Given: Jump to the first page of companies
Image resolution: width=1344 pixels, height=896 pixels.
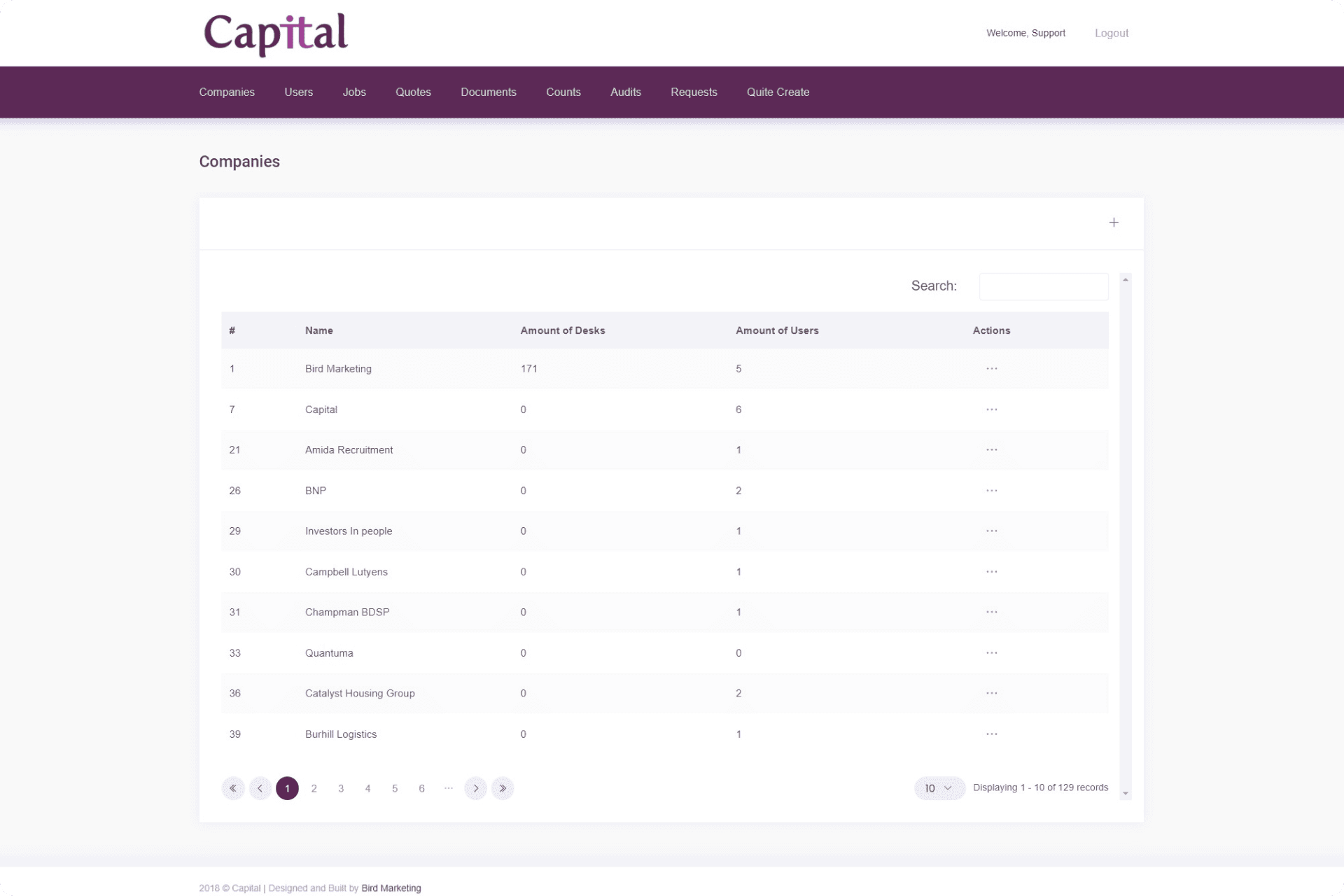Looking at the screenshot, I should [x=233, y=788].
